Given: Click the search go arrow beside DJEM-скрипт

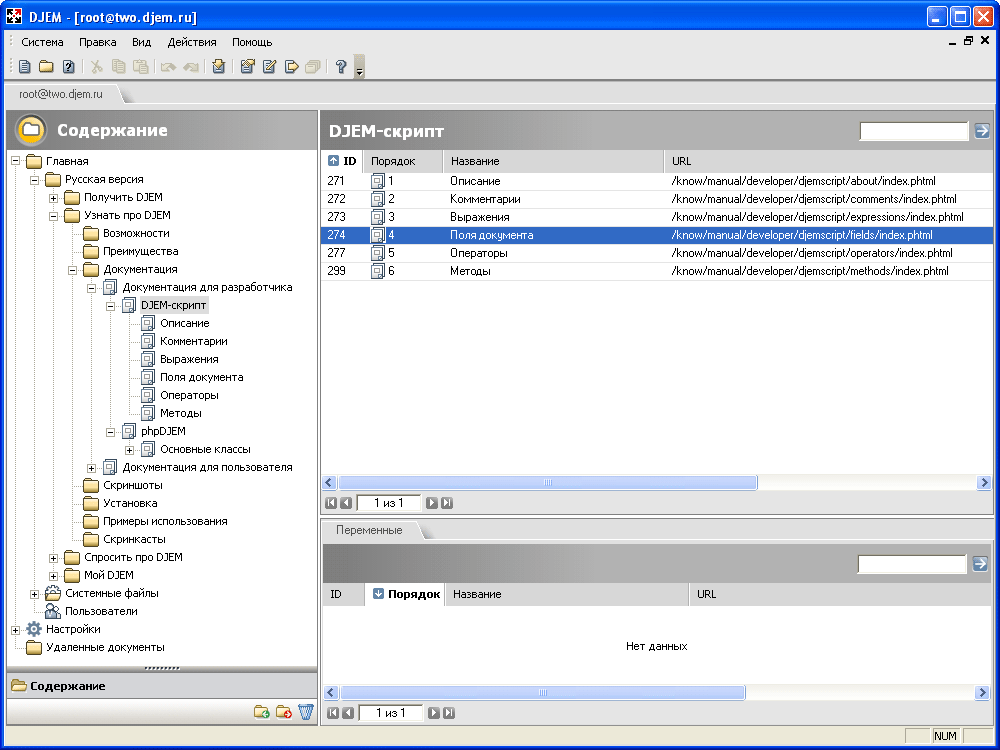Looking at the screenshot, I should point(982,131).
